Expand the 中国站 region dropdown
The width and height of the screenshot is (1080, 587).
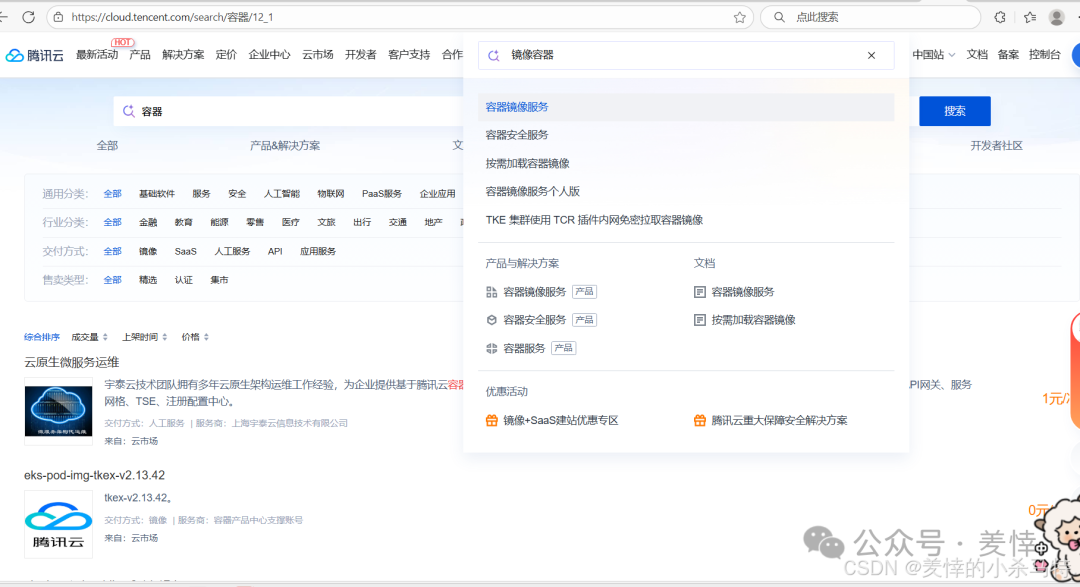pos(933,55)
